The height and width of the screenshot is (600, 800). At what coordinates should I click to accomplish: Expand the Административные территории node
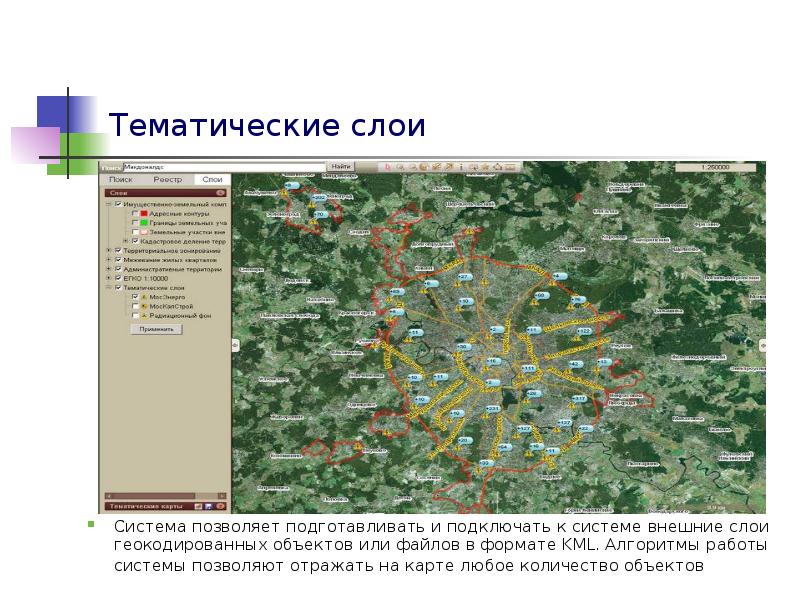click(108, 269)
